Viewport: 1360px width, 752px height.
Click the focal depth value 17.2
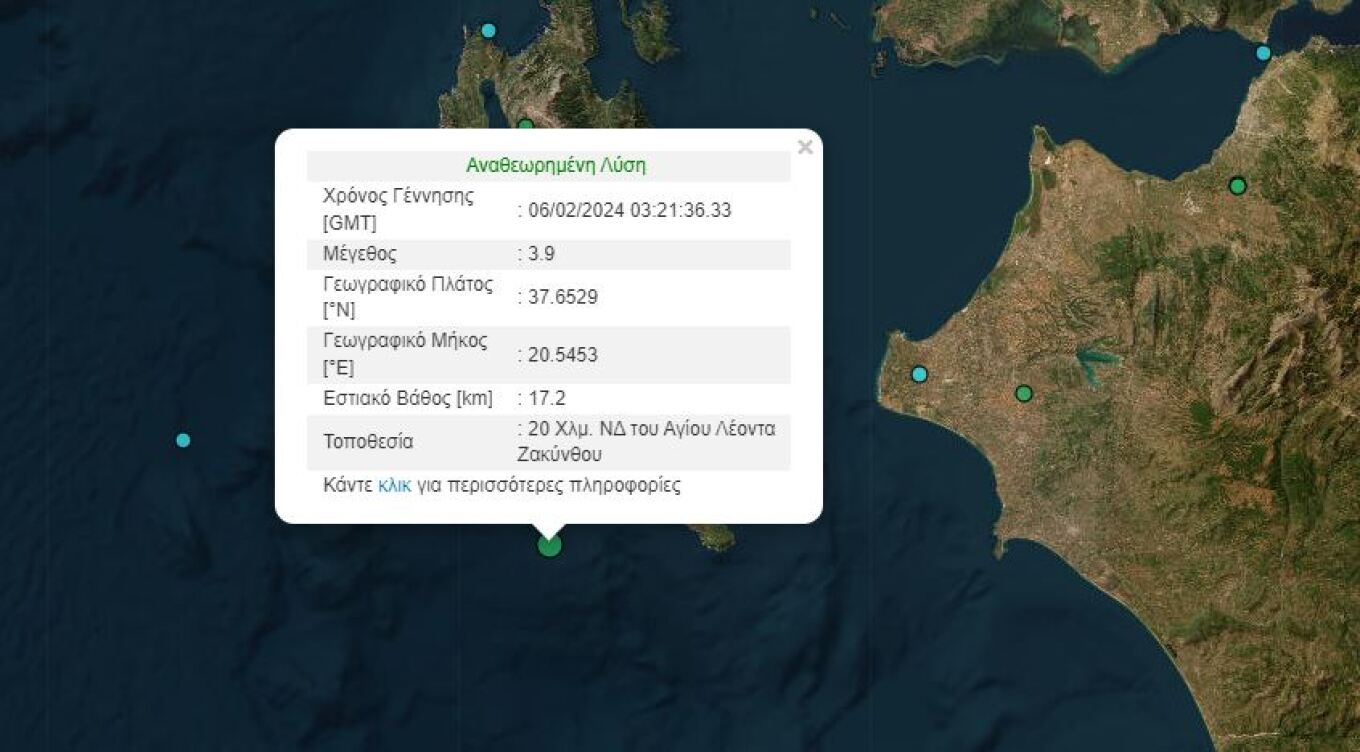547,399
